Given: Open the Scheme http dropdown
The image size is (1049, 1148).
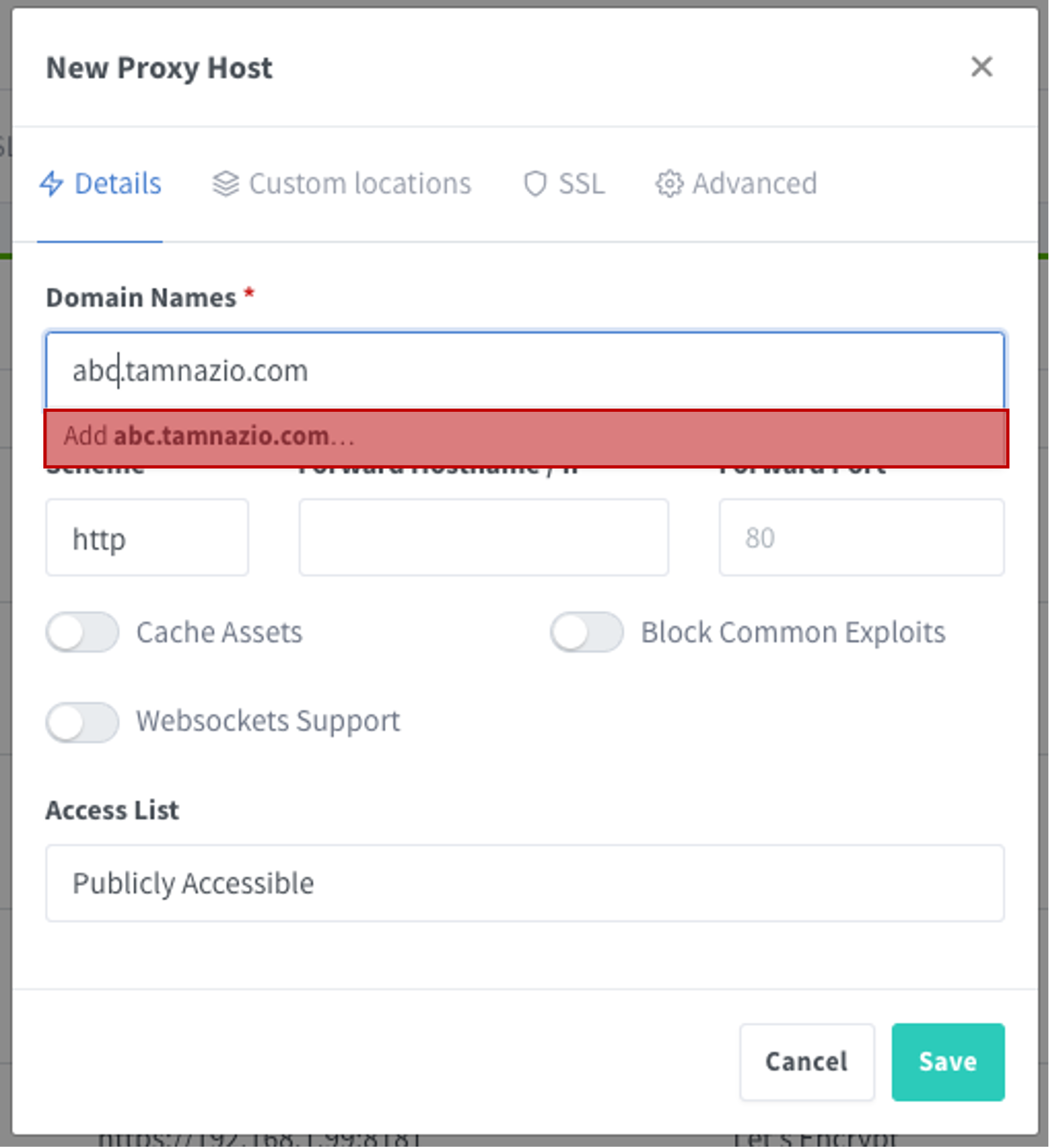Looking at the screenshot, I should (x=147, y=537).
